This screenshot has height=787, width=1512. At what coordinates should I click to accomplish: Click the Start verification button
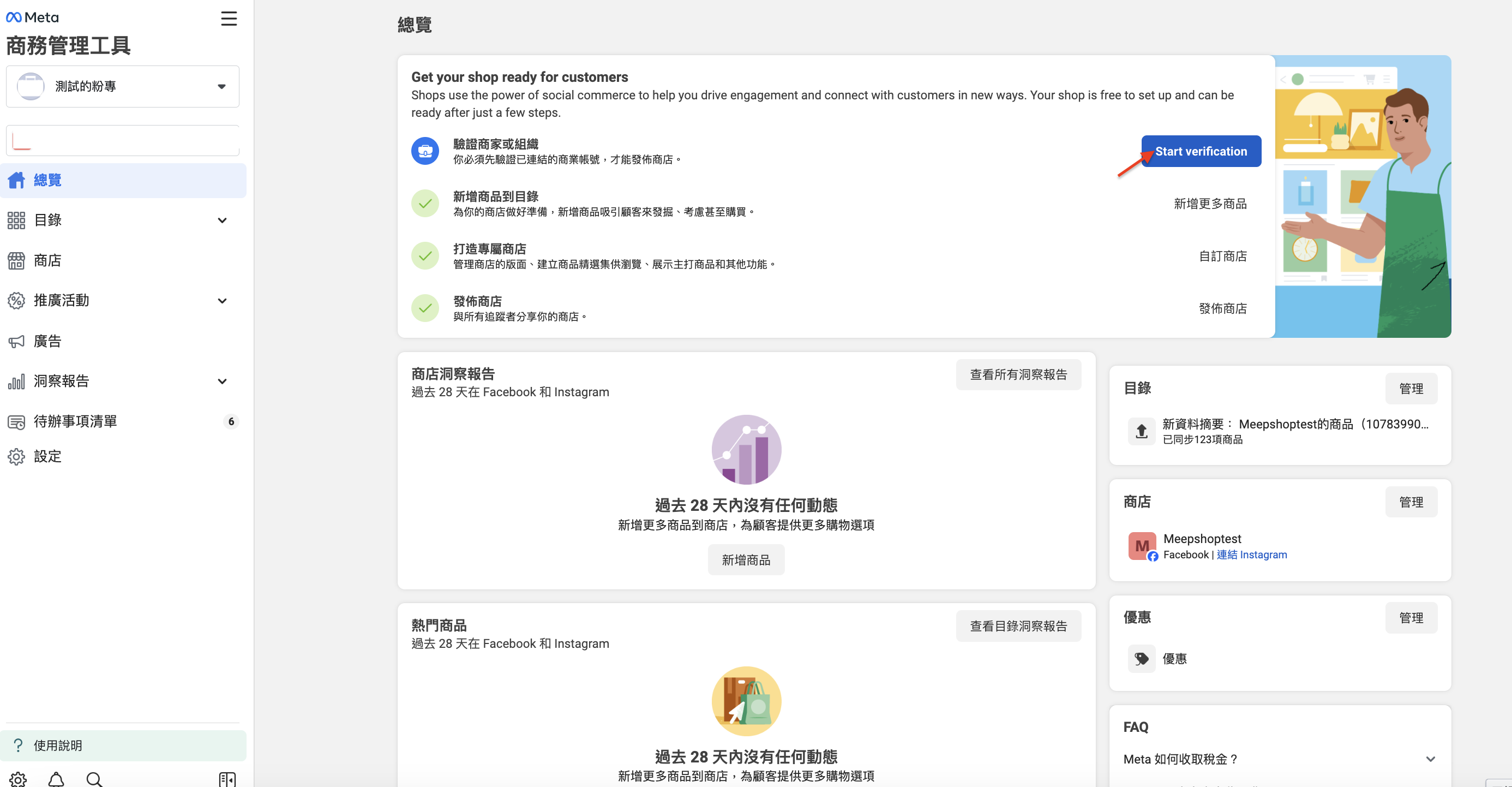pyautogui.click(x=1201, y=151)
